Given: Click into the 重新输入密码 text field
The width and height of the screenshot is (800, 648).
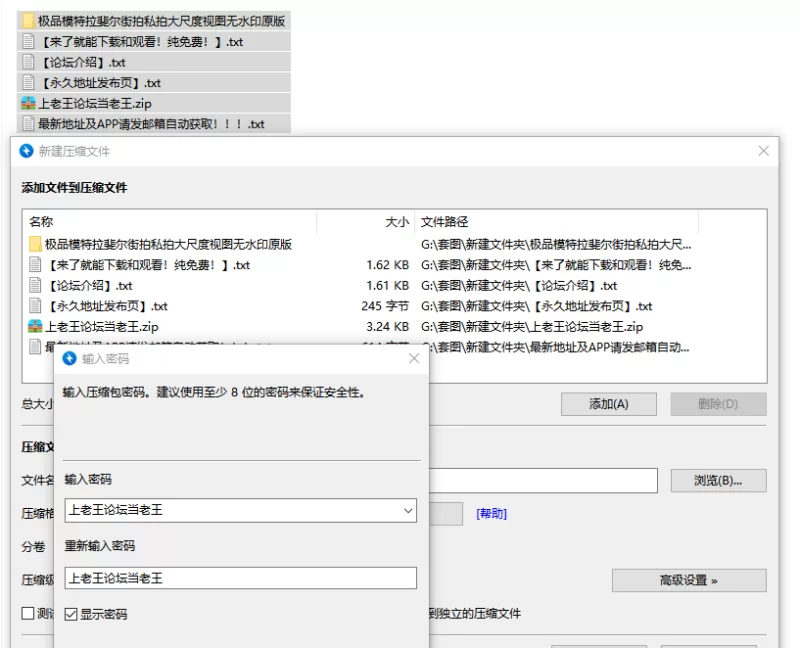Looking at the screenshot, I should click(x=240, y=578).
